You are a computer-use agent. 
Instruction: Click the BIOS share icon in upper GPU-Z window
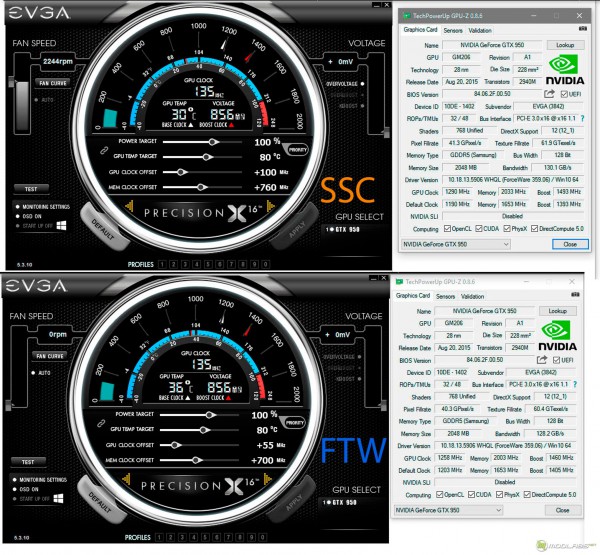[549, 93]
